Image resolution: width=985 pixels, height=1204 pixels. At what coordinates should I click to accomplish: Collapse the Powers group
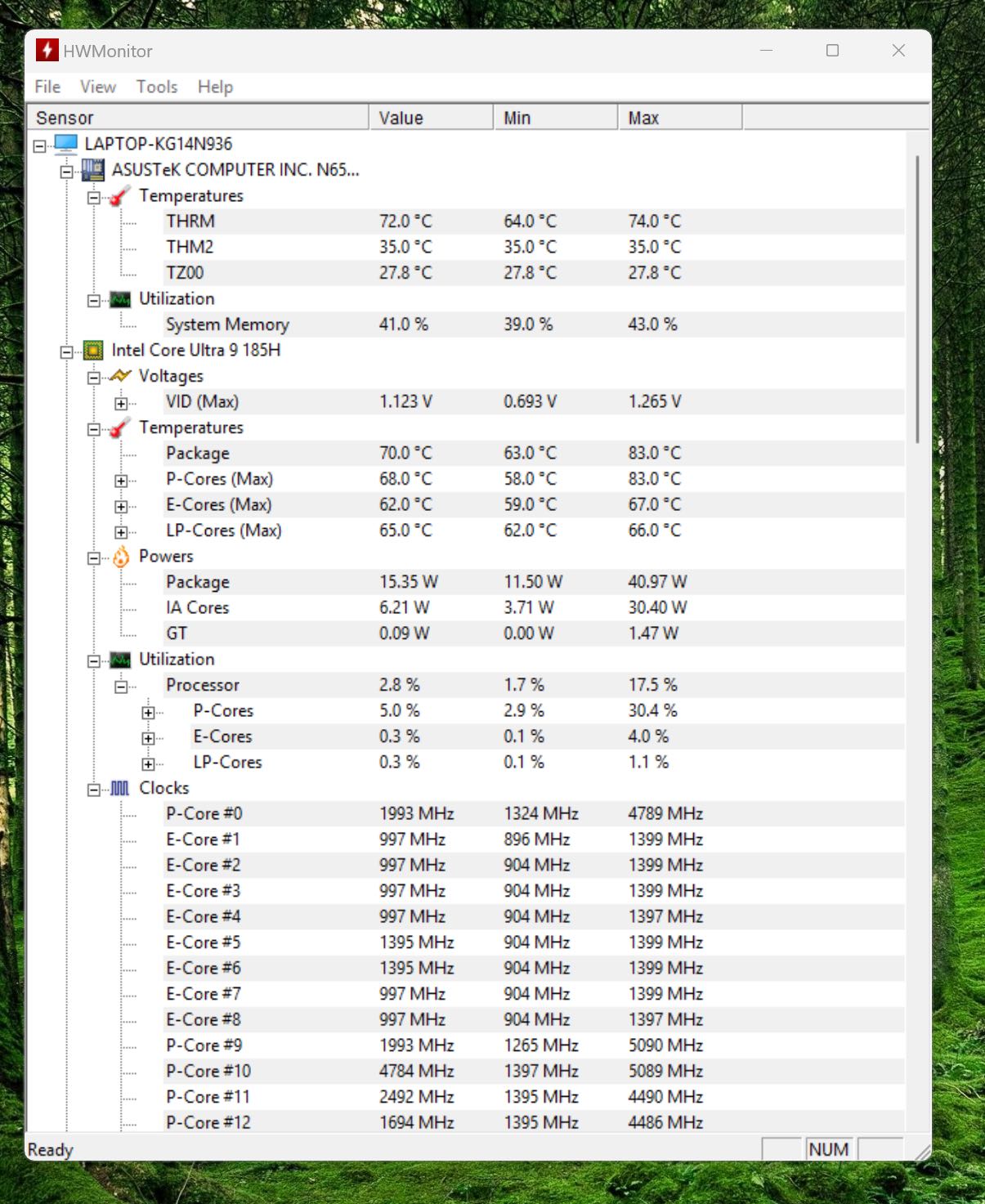point(94,558)
